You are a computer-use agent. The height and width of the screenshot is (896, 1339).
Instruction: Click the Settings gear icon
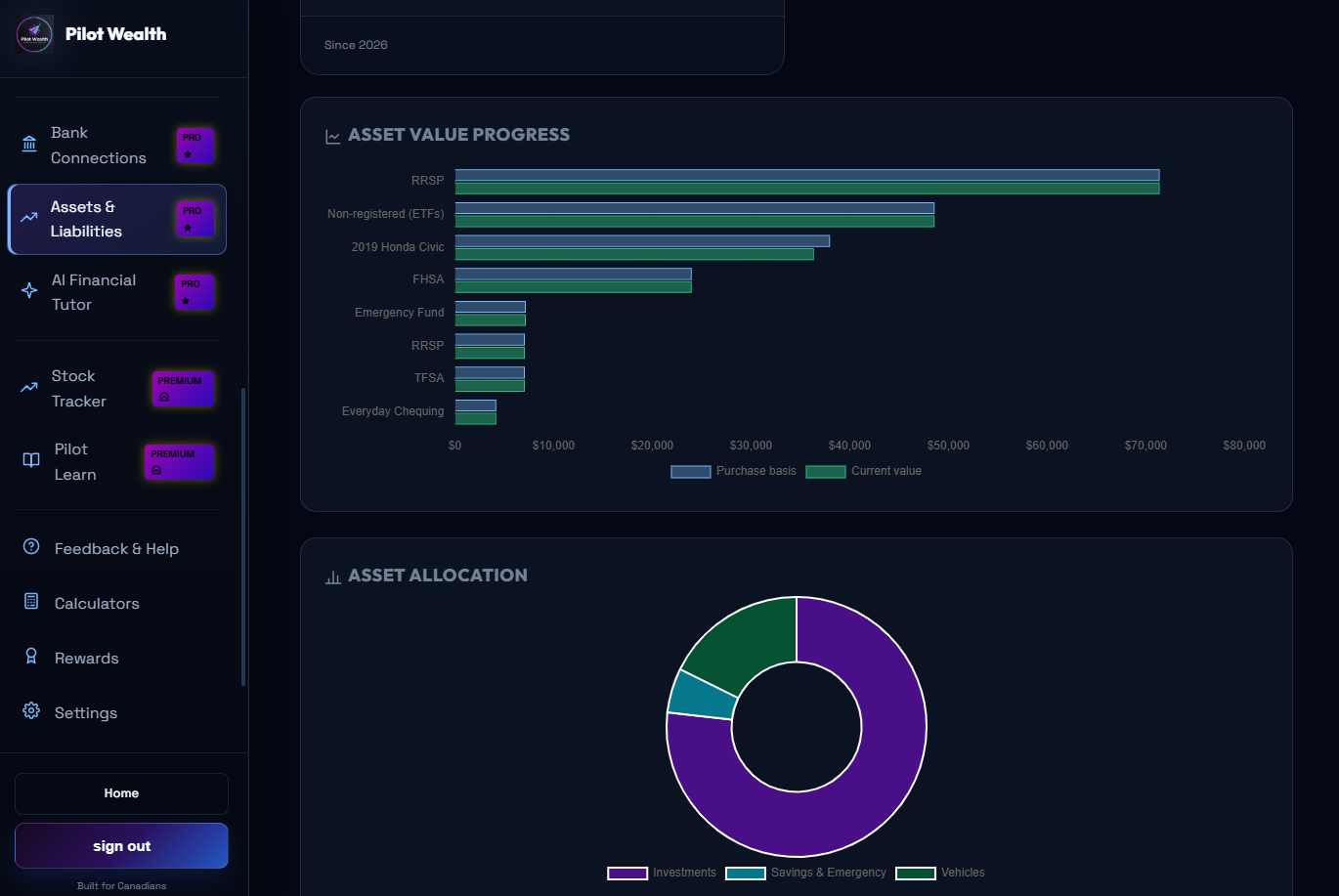click(31, 711)
